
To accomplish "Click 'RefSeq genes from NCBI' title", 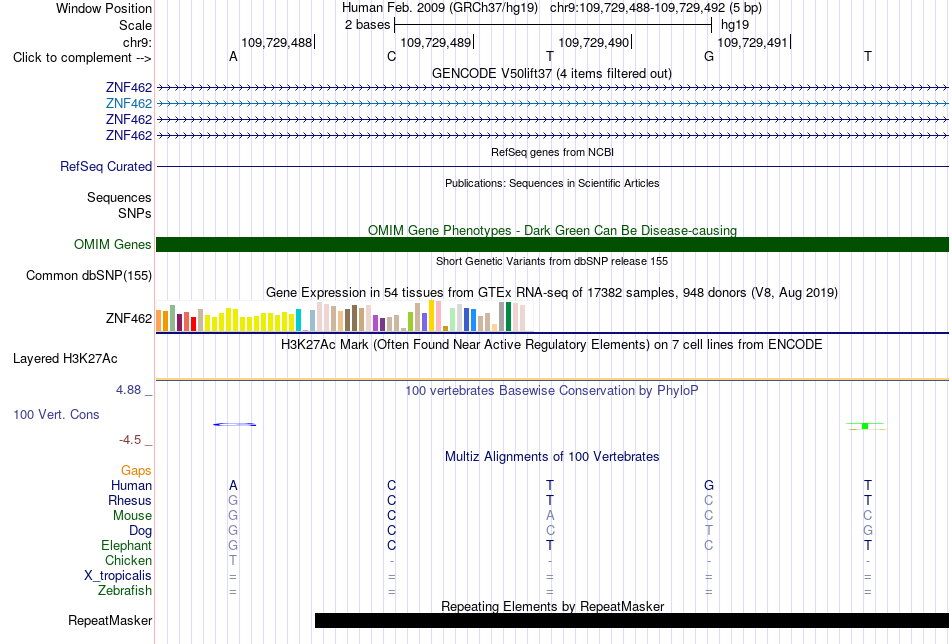I will click(x=552, y=152).
